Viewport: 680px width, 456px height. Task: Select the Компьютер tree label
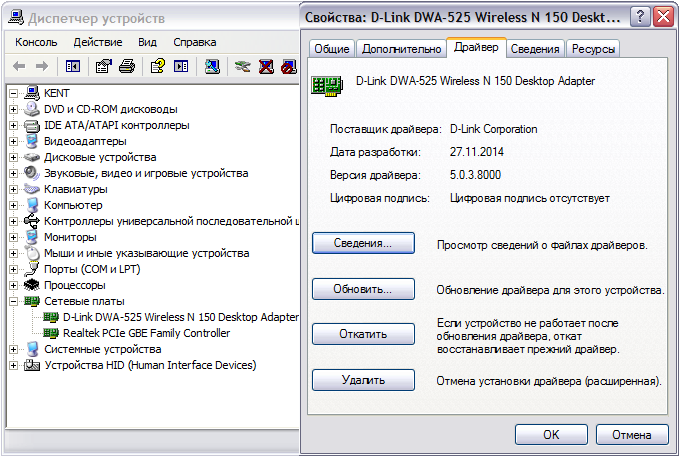pyautogui.click(x=73, y=205)
